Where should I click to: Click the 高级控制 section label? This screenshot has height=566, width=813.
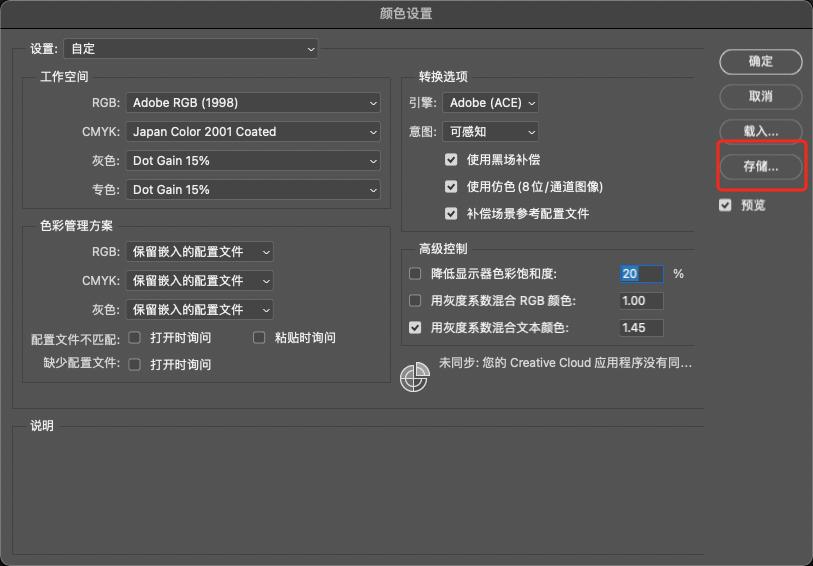tap(443, 249)
